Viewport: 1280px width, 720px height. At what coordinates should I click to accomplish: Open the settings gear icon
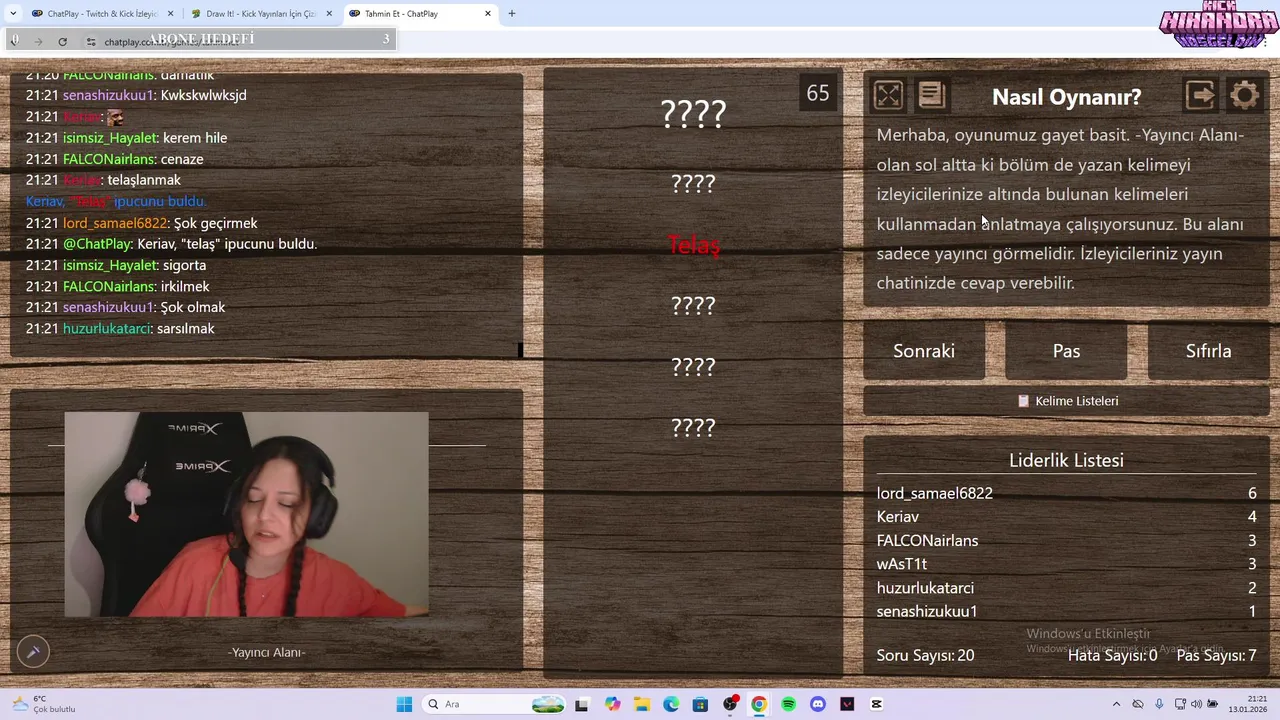tap(1245, 95)
